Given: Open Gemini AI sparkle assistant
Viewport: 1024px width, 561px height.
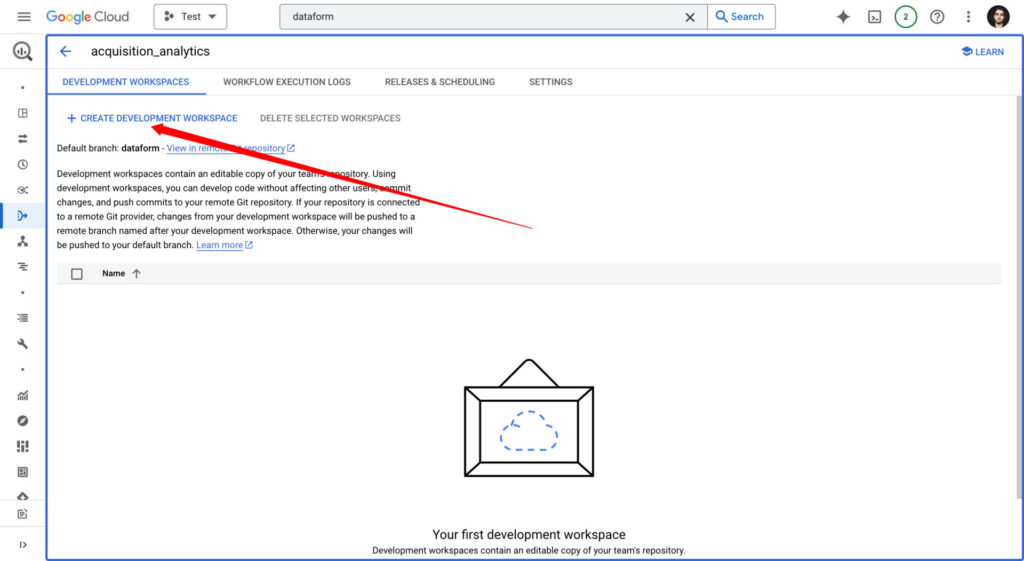Looking at the screenshot, I should (843, 17).
